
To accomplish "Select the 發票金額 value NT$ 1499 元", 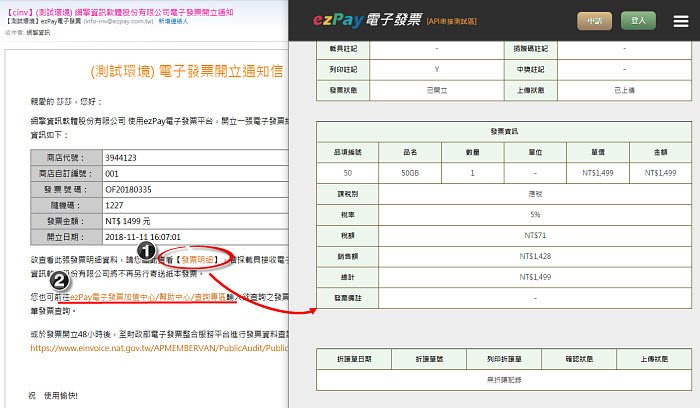I will coord(128,221).
